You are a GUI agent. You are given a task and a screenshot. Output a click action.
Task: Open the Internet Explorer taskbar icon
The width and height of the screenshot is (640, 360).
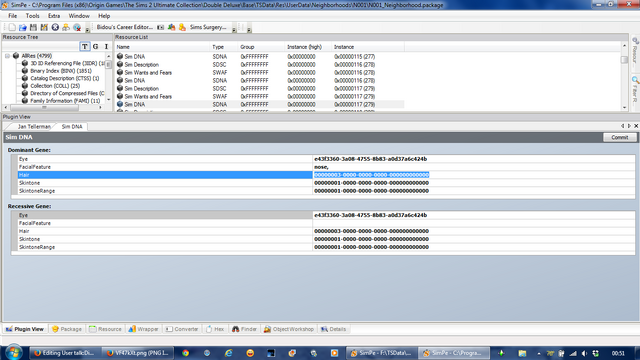[229, 353]
